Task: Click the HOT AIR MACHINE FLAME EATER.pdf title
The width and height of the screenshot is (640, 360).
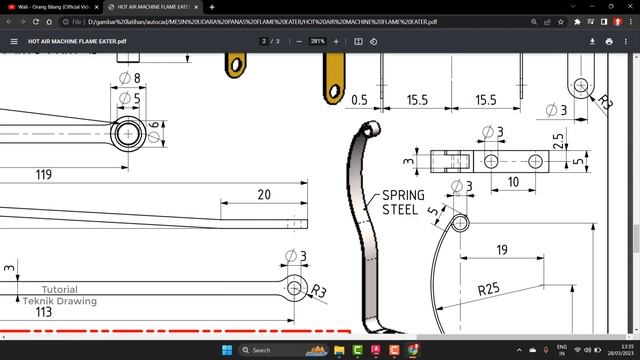Action: 77,41
